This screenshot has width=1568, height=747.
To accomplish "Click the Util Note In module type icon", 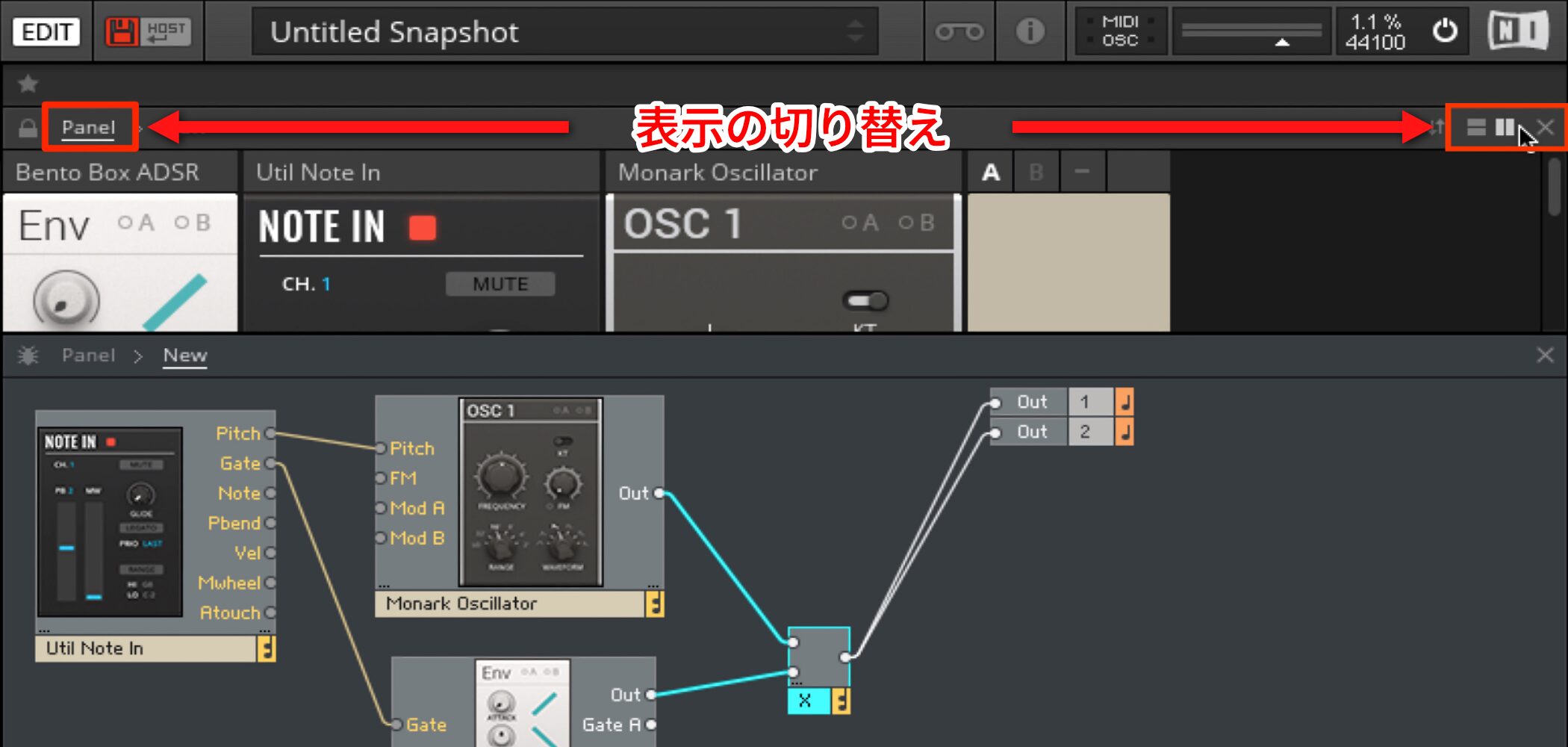I will pyautogui.click(x=267, y=648).
